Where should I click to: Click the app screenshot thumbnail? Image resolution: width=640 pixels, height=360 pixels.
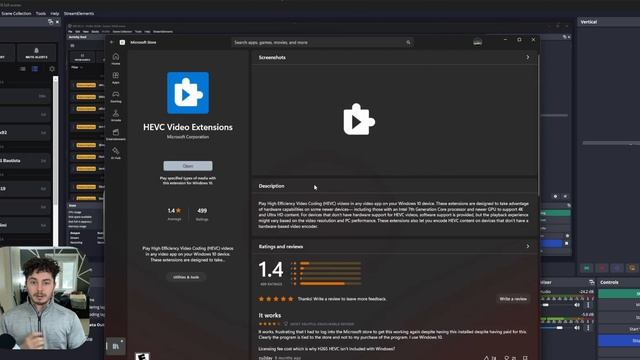[x=359, y=119]
